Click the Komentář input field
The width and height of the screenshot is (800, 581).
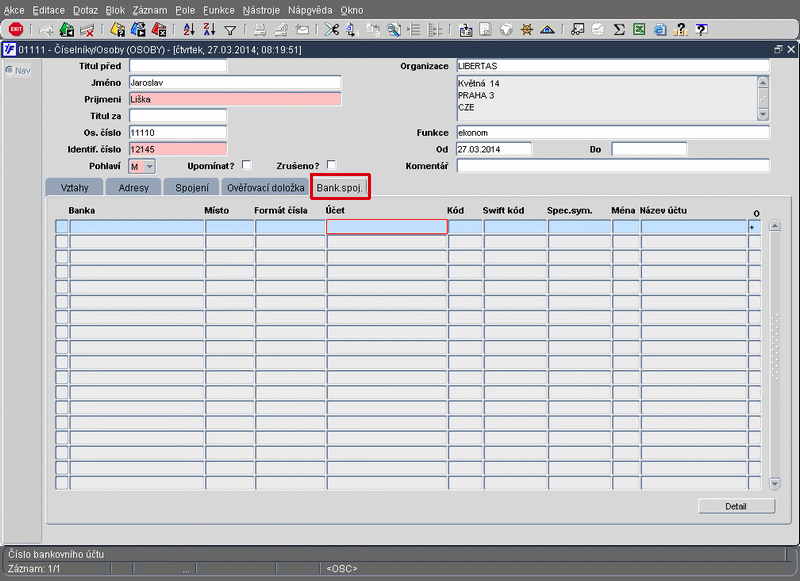click(613, 166)
